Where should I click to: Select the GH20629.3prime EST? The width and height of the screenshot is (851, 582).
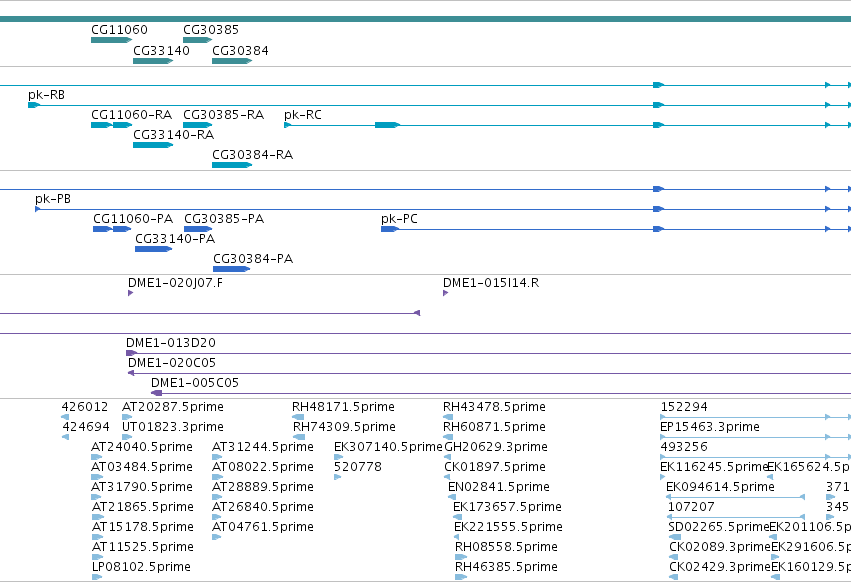496,447
